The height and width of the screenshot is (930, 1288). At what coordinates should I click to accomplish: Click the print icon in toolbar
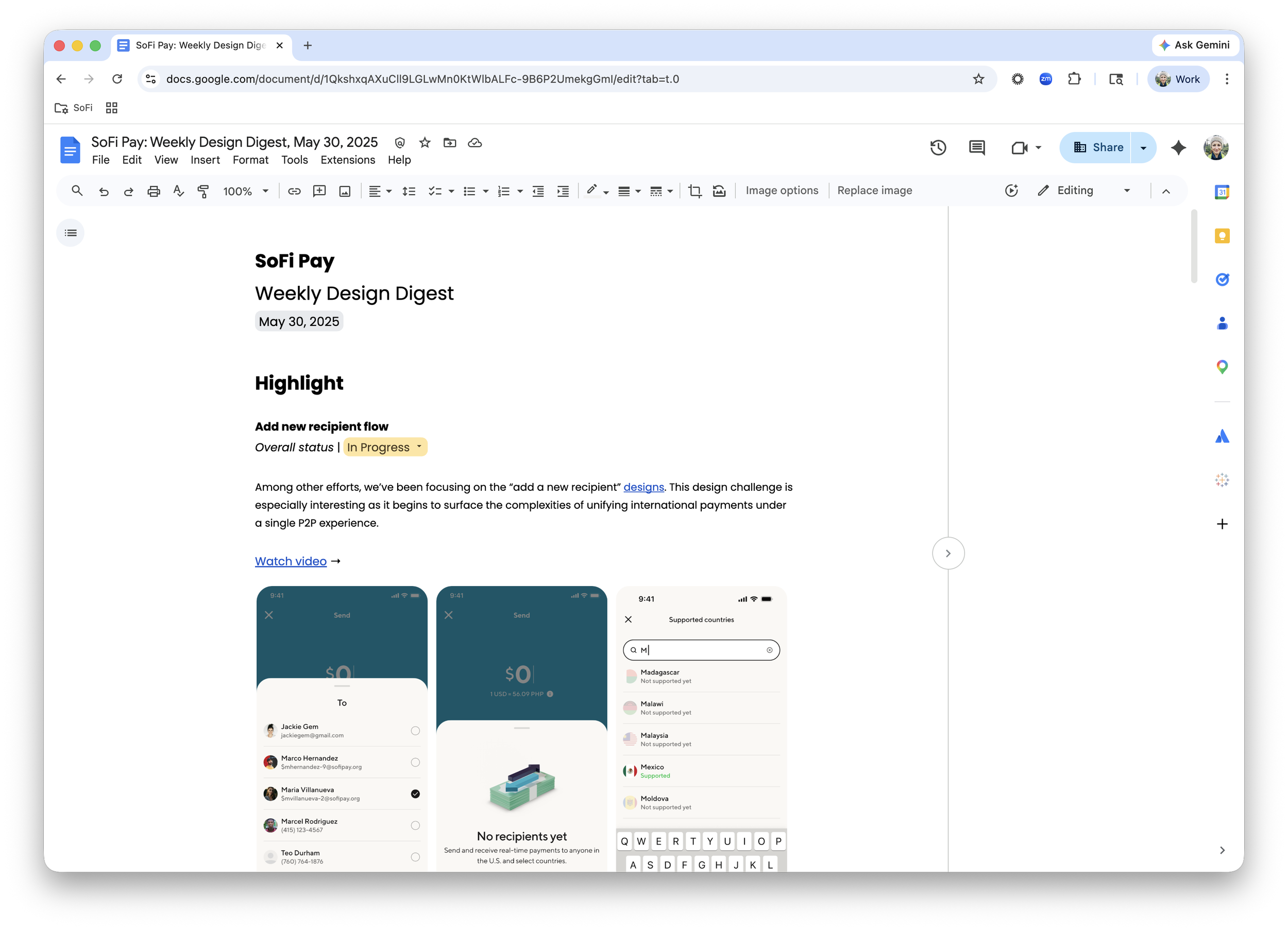pyautogui.click(x=154, y=192)
